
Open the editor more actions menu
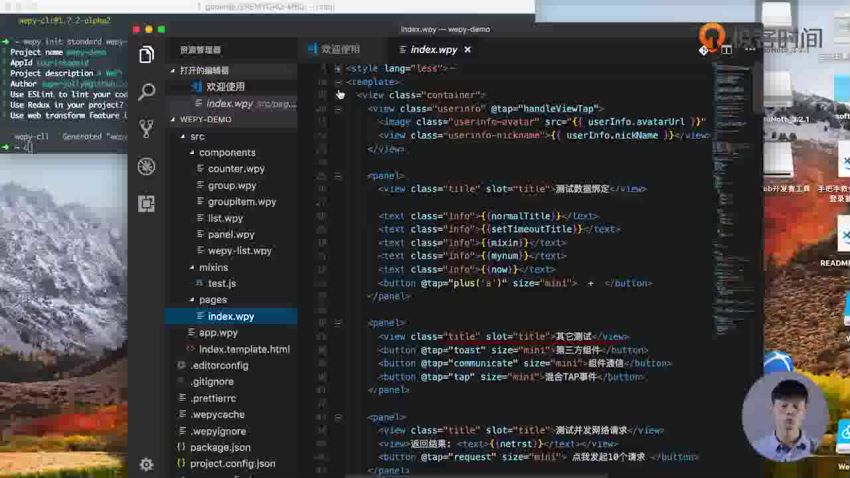pyautogui.click(x=750, y=50)
